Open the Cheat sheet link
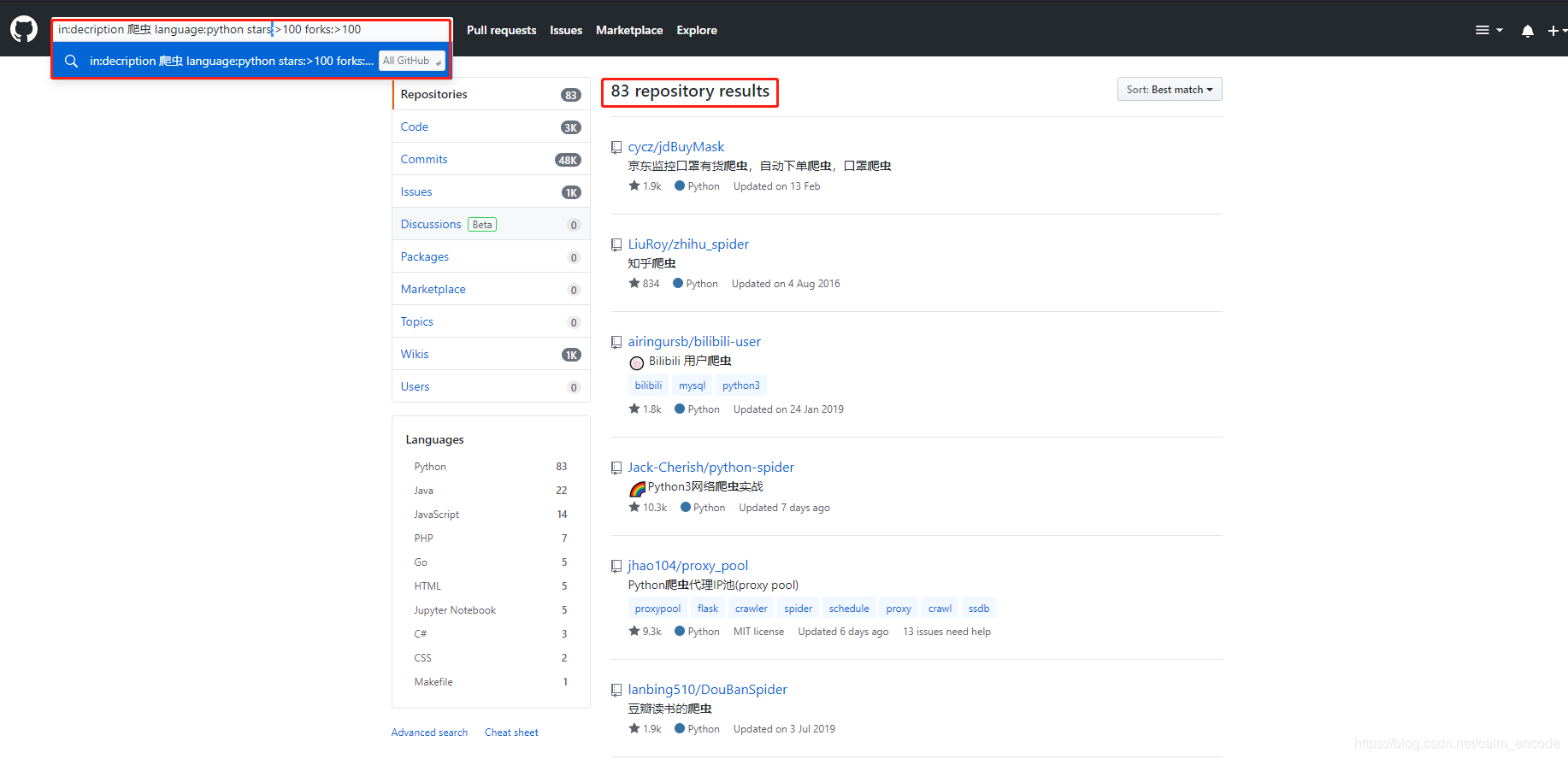1568x759 pixels. pos(511,733)
